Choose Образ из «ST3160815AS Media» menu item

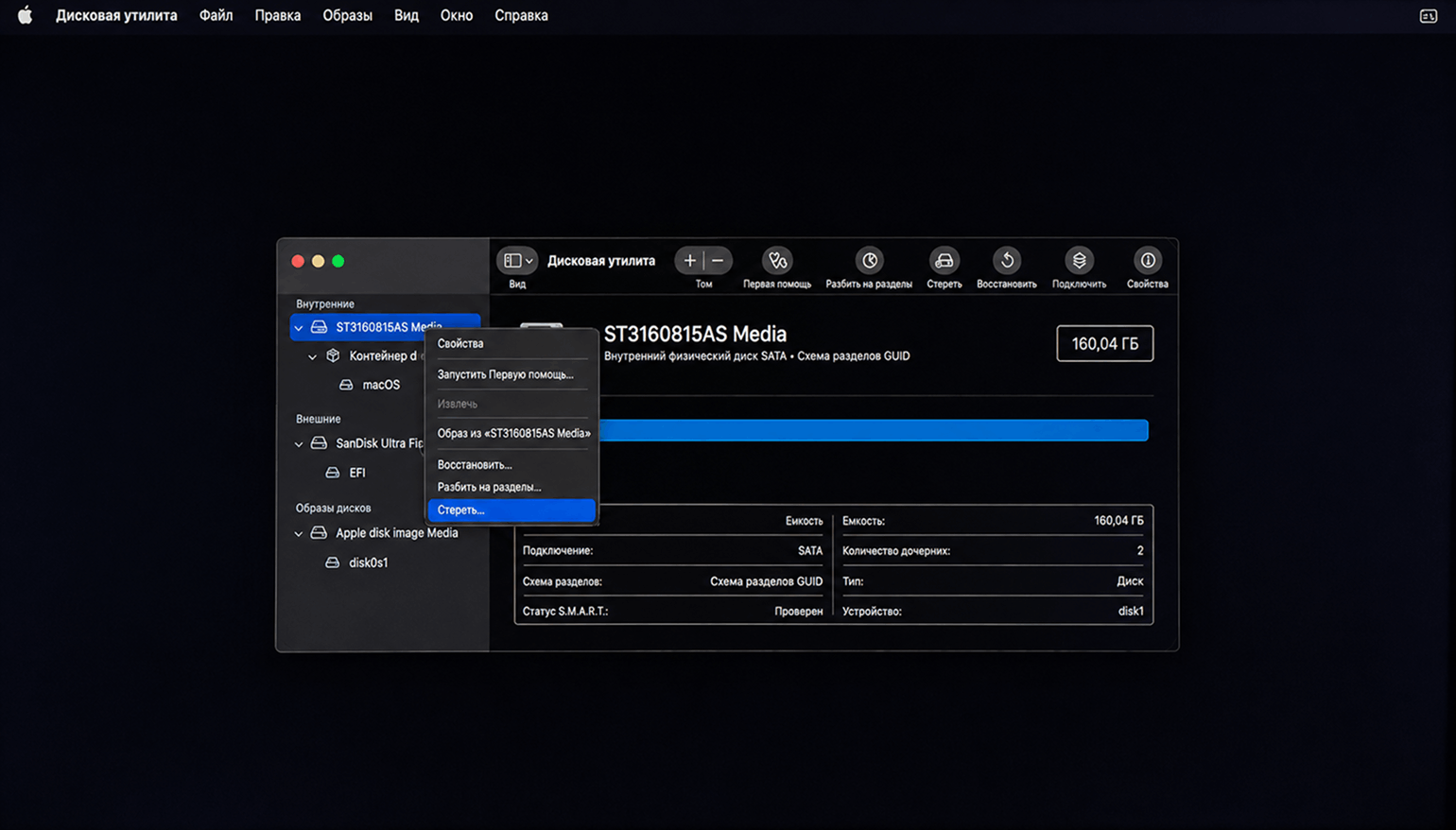511,433
